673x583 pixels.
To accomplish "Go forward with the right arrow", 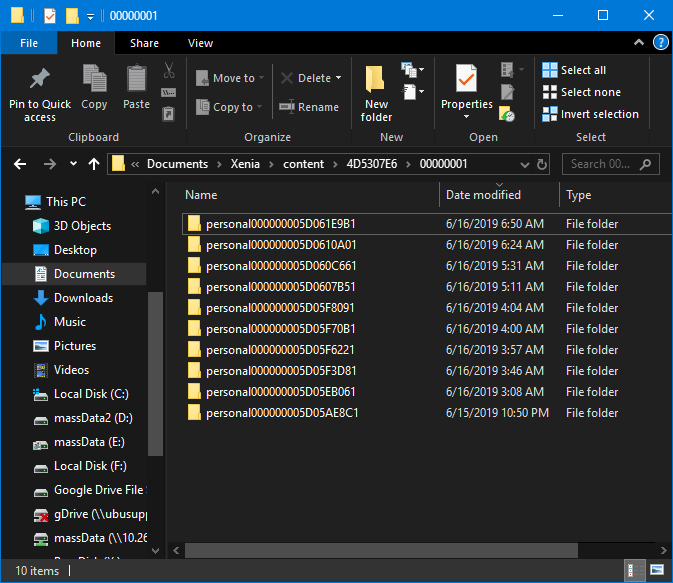I will click(x=50, y=164).
